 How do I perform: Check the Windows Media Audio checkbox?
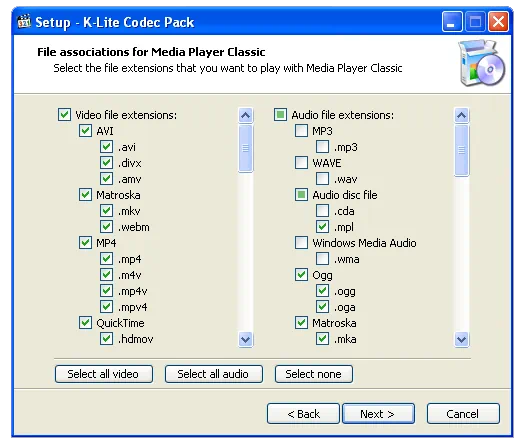coord(301,243)
